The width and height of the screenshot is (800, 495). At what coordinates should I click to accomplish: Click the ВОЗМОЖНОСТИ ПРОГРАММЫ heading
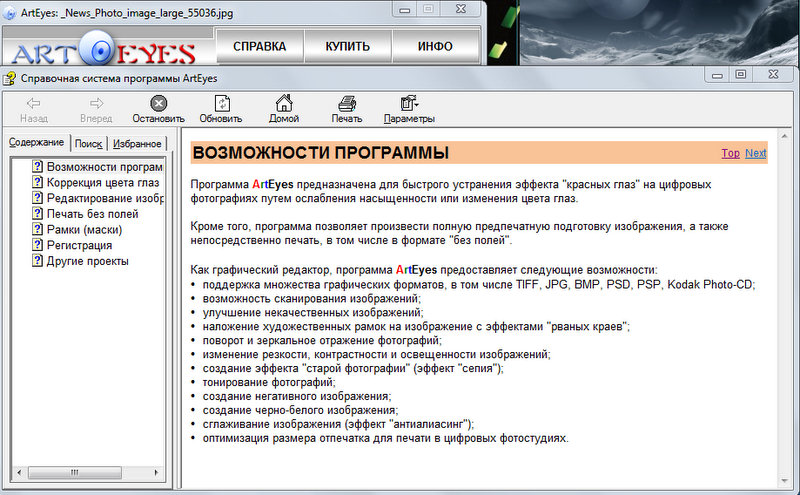pyautogui.click(x=321, y=153)
